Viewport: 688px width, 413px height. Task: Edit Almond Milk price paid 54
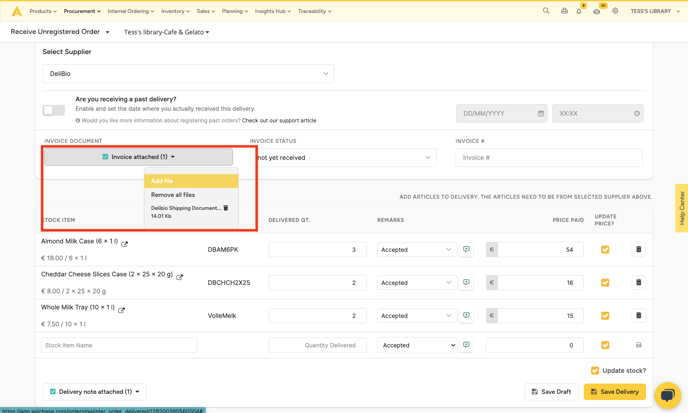(x=540, y=249)
